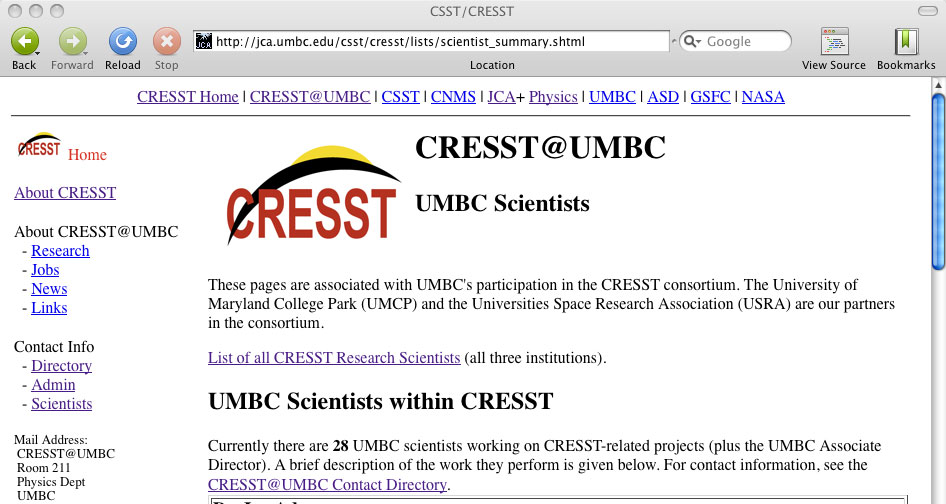Click the 'Mail Address:' label
946x504 pixels.
pyautogui.click(x=51, y=439)
